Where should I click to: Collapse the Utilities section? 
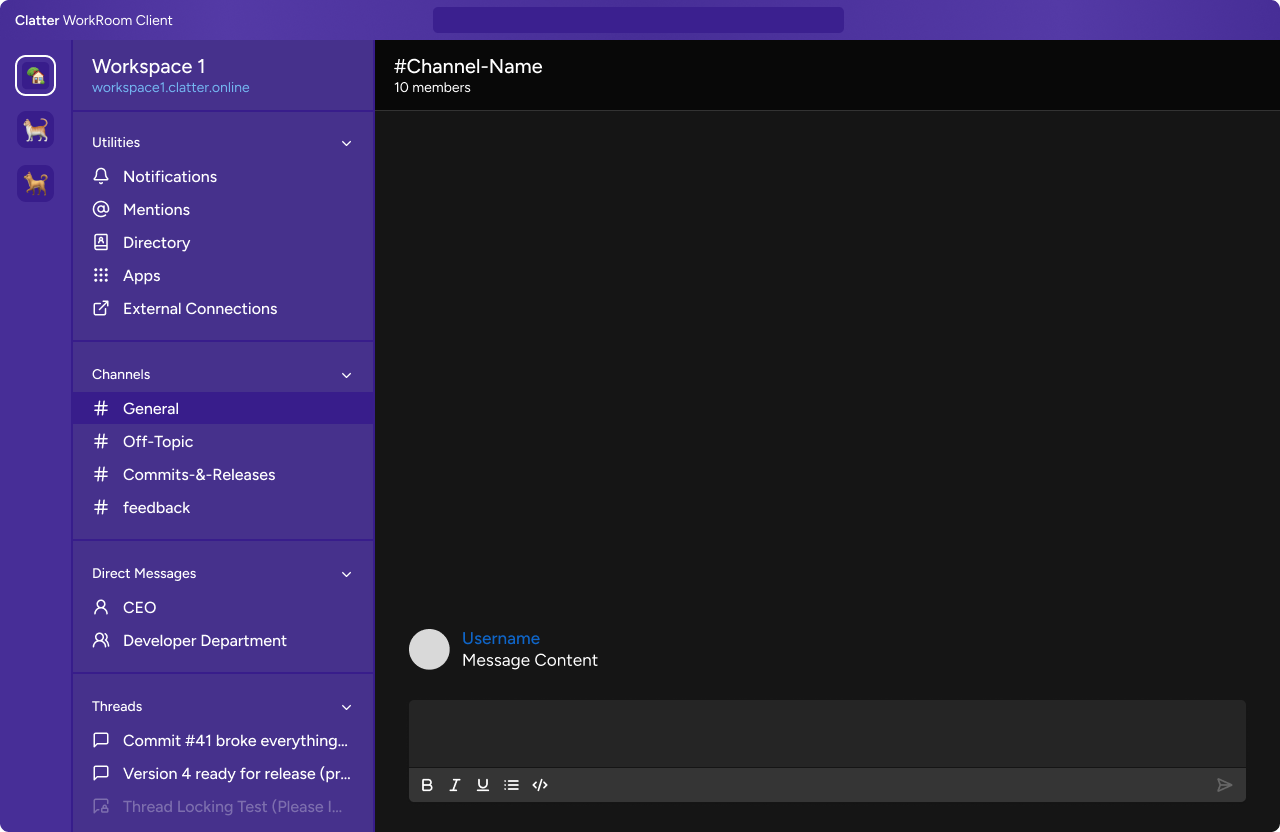[x=346, y=143]
